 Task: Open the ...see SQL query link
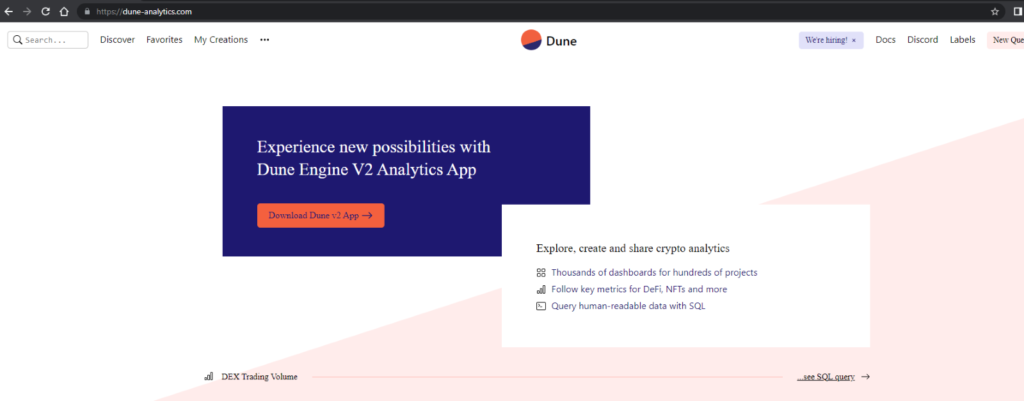click(825, 377)
